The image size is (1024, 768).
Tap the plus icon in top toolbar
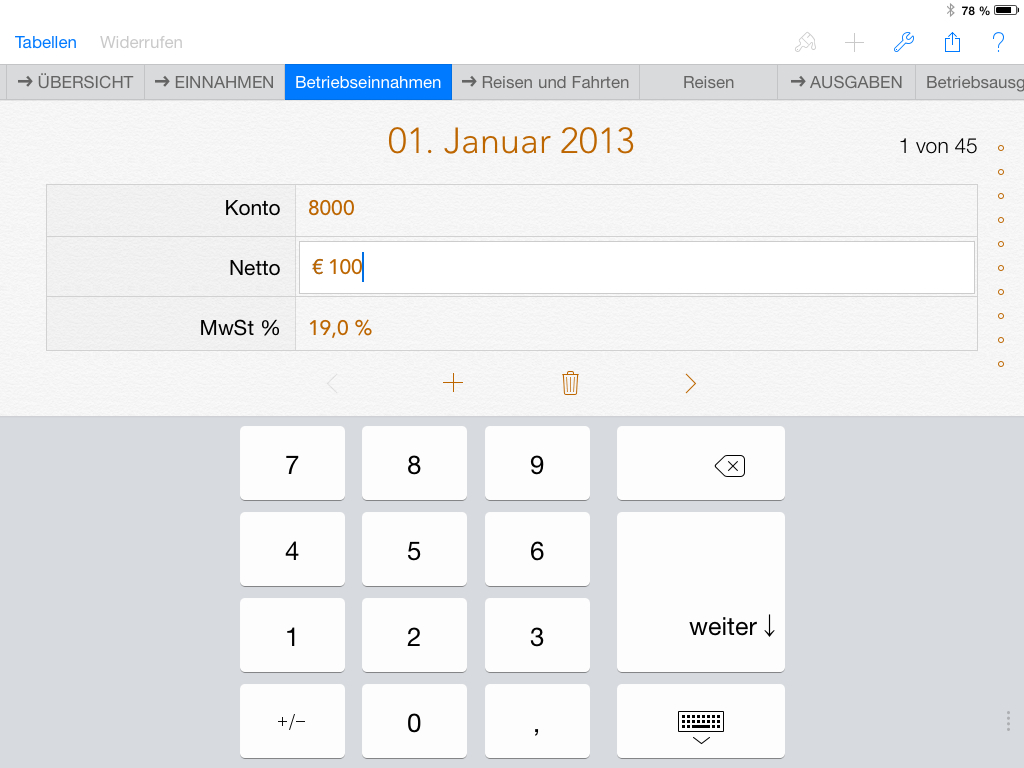pos(854,42)
